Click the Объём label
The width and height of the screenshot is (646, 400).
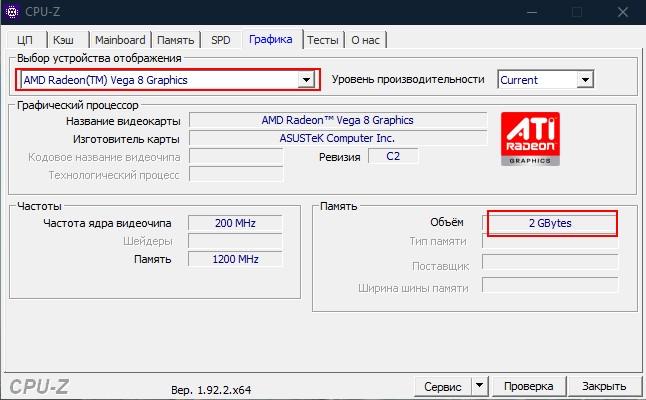click(x=447, y=222)
